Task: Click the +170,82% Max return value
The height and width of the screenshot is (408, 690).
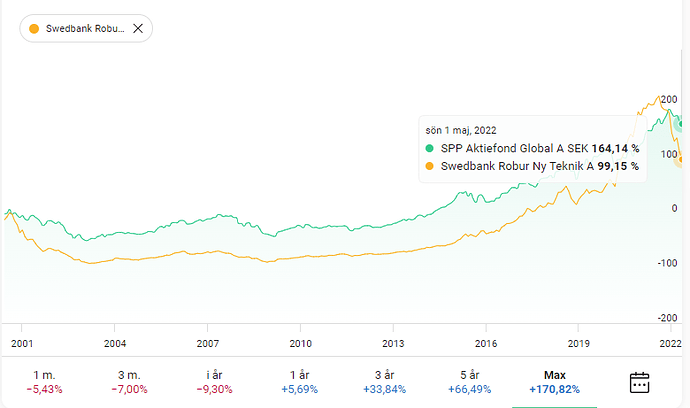Action: [x=554, y=390]
